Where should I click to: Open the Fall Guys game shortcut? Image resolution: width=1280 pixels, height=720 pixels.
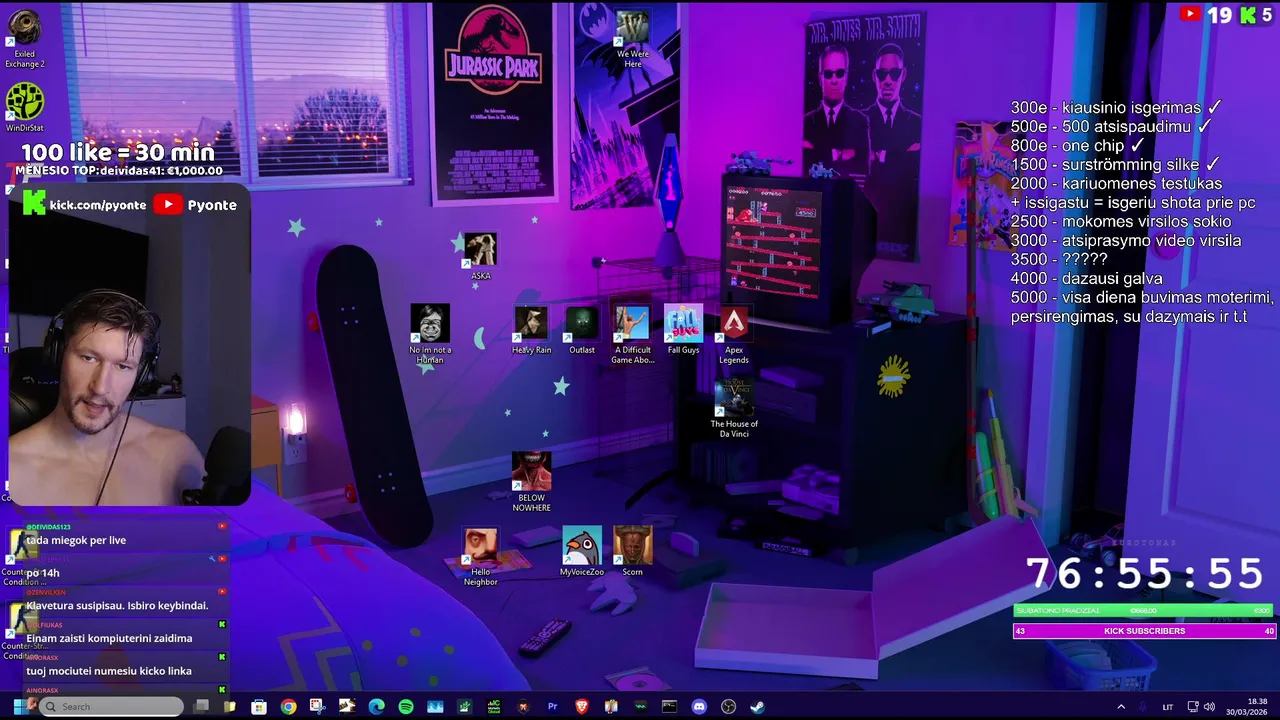(x=683, y=331)
